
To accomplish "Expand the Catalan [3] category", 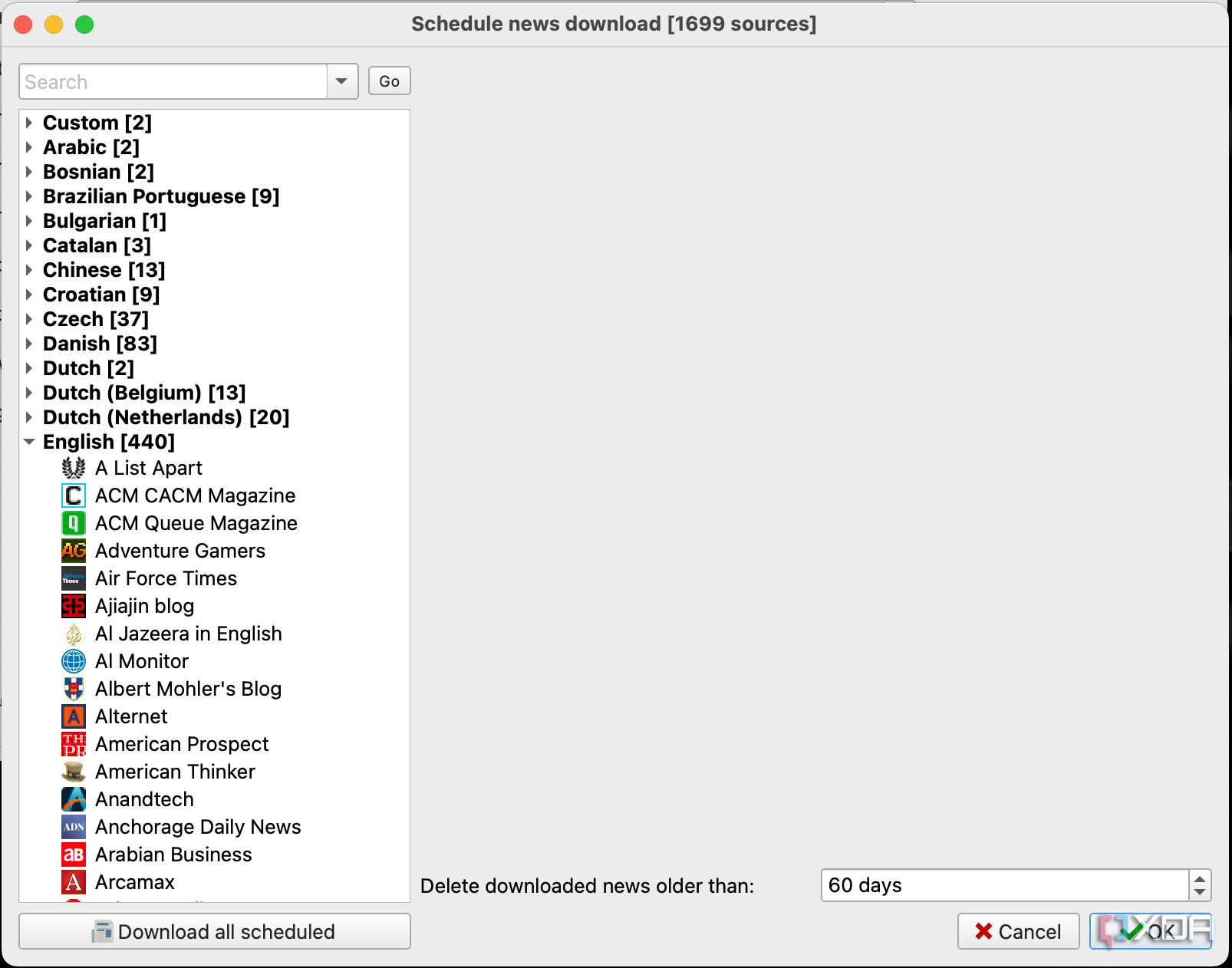I will (29, 245).
